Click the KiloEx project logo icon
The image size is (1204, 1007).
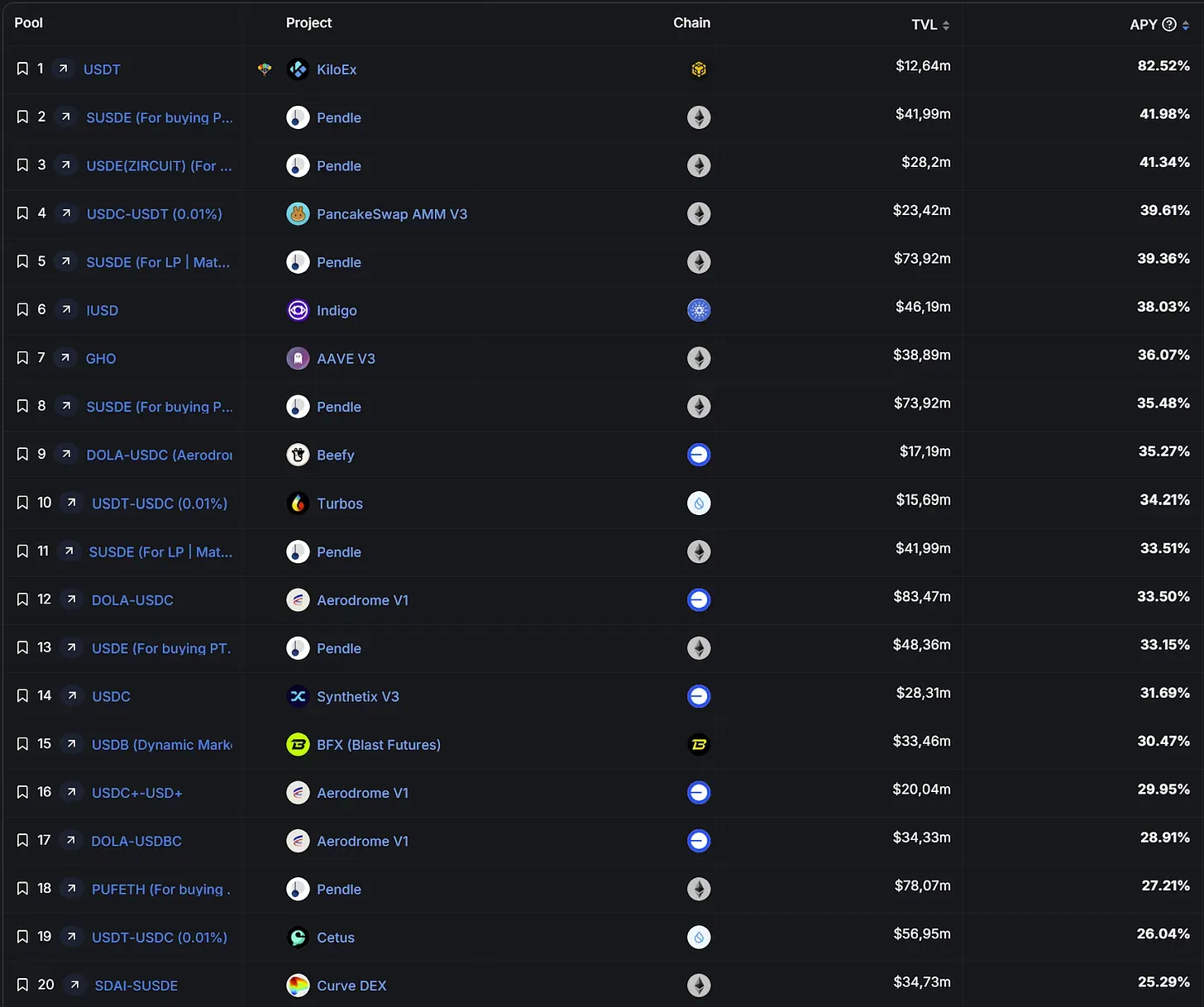click(298, 69)
